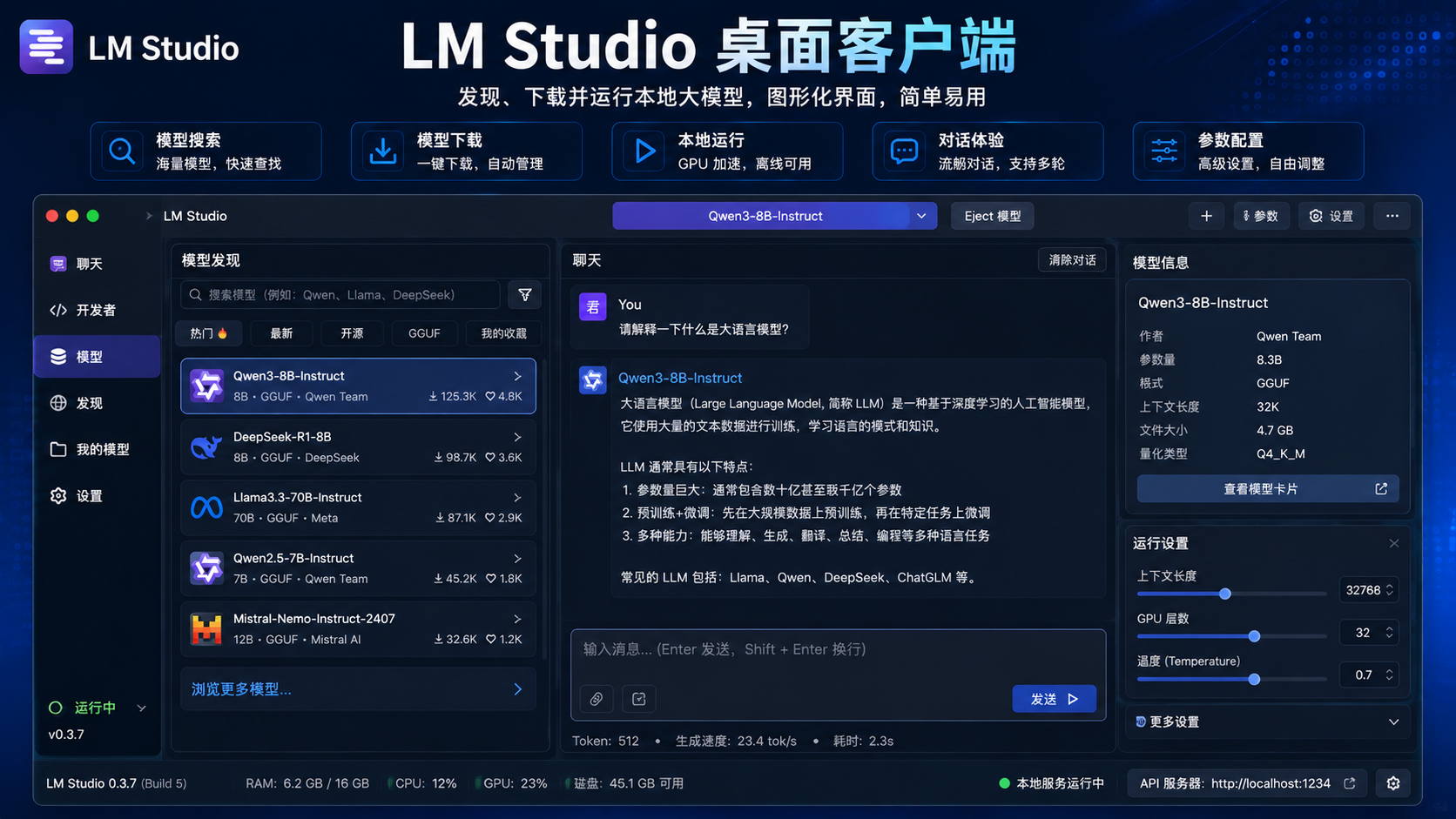Open external link icon next to API server
Screen dimensions: 1456x819
[1350, 783]
